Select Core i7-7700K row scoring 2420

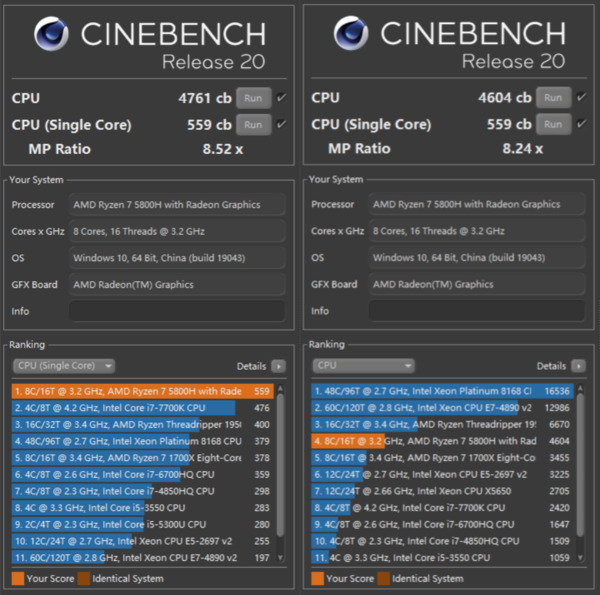click(442, 508)
